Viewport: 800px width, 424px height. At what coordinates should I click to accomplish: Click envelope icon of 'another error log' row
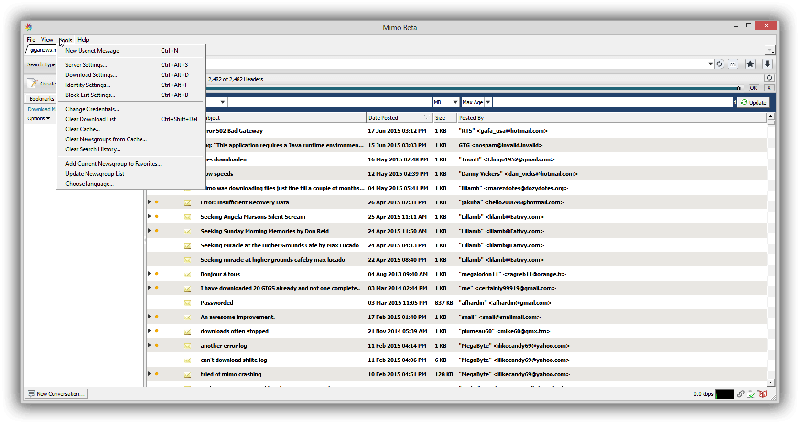click(x=187, y=345)
